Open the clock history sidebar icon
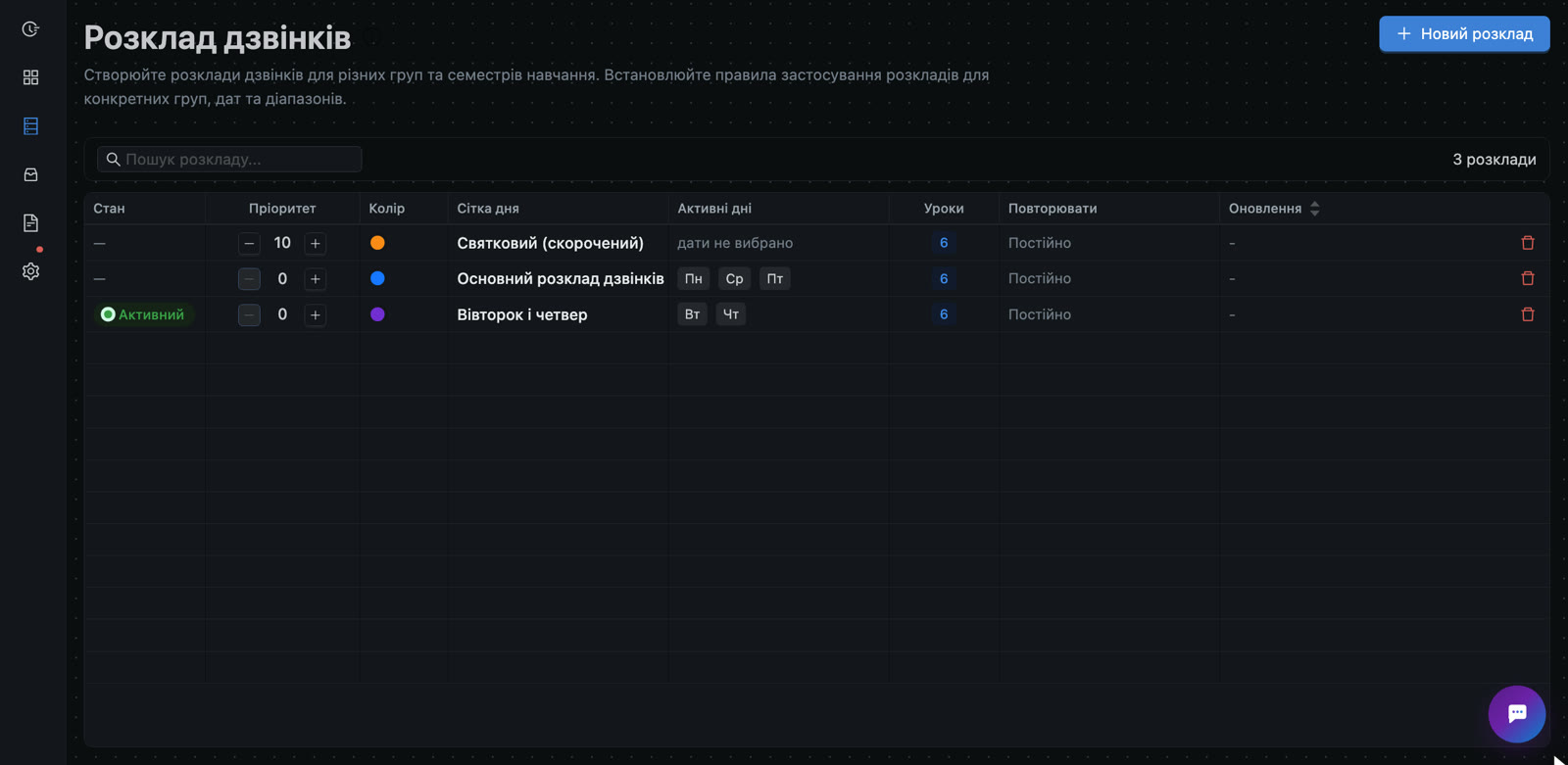Image resolution: width=1568 pixels, height=765 pixels. click(30, 29)
